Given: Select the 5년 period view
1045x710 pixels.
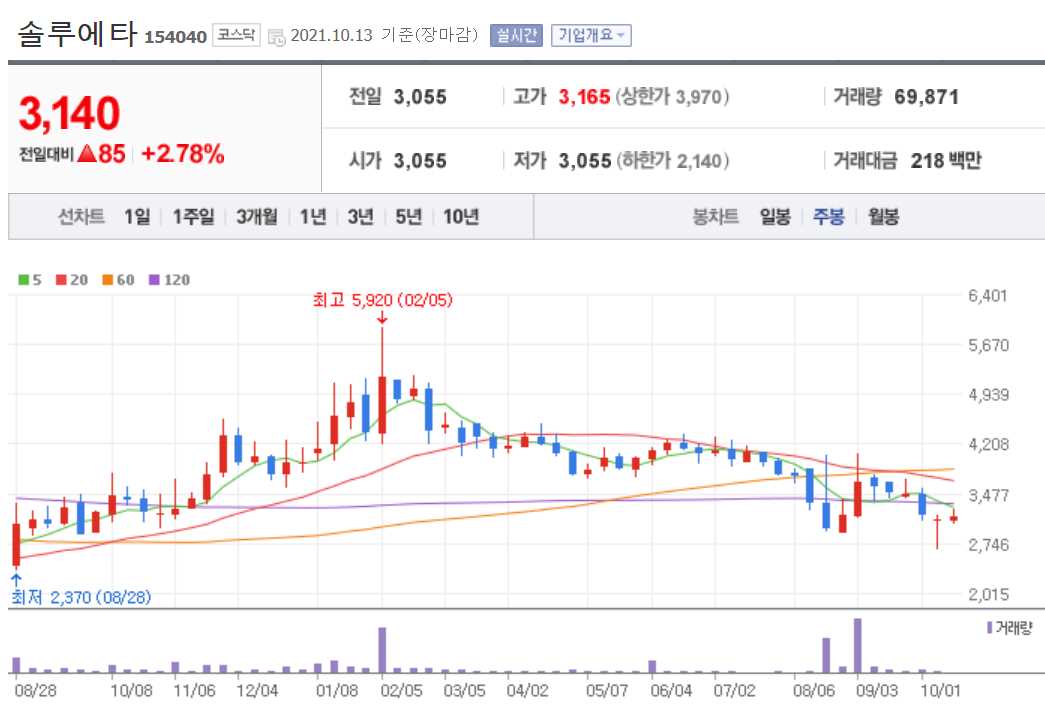Looking at the screenshot, I should pos(407,216).
